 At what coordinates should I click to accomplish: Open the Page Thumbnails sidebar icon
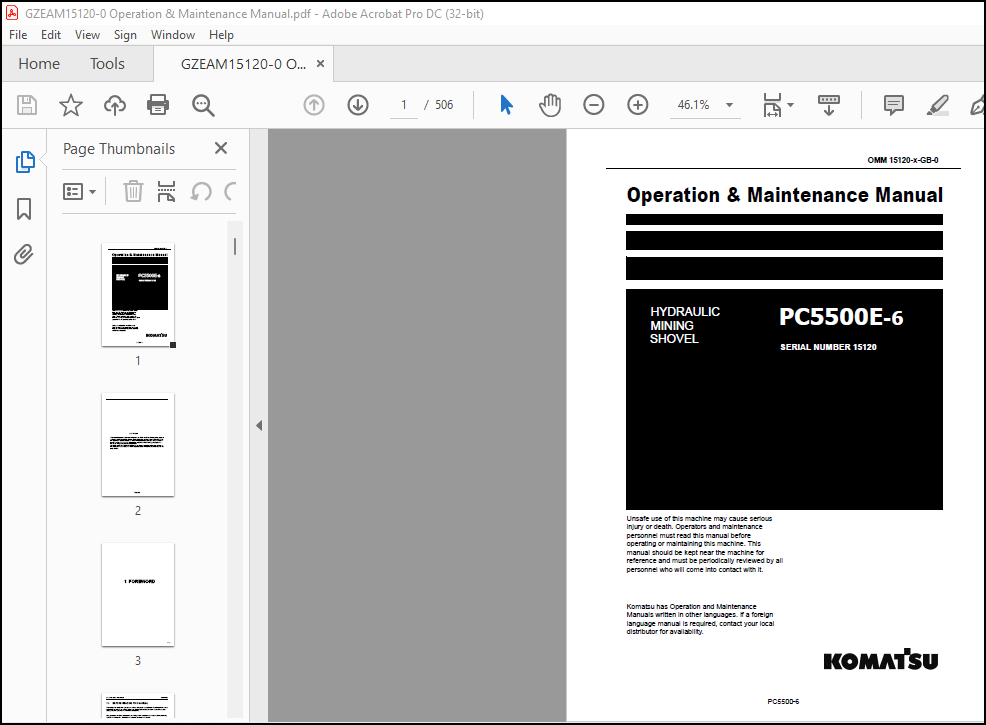point(25,162)
